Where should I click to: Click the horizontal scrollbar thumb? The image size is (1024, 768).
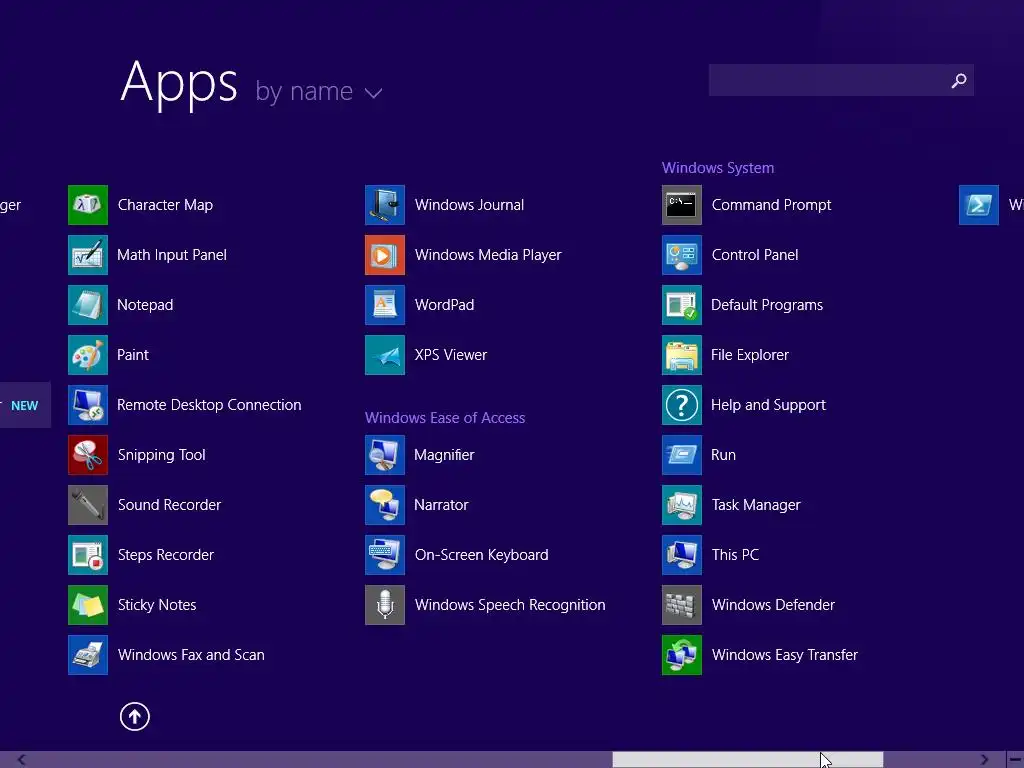tap(748, 760)
